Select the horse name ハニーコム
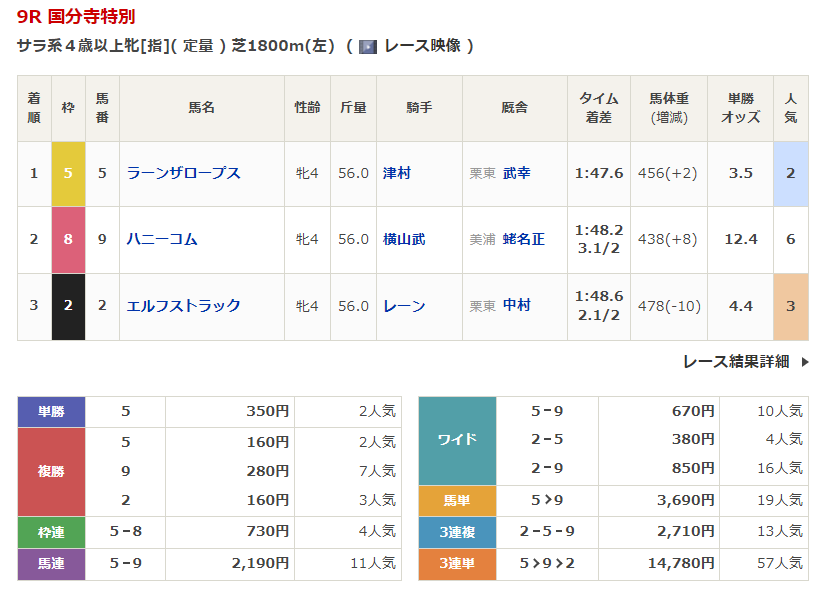The image size is (825, 589). [x=162, y=239]
